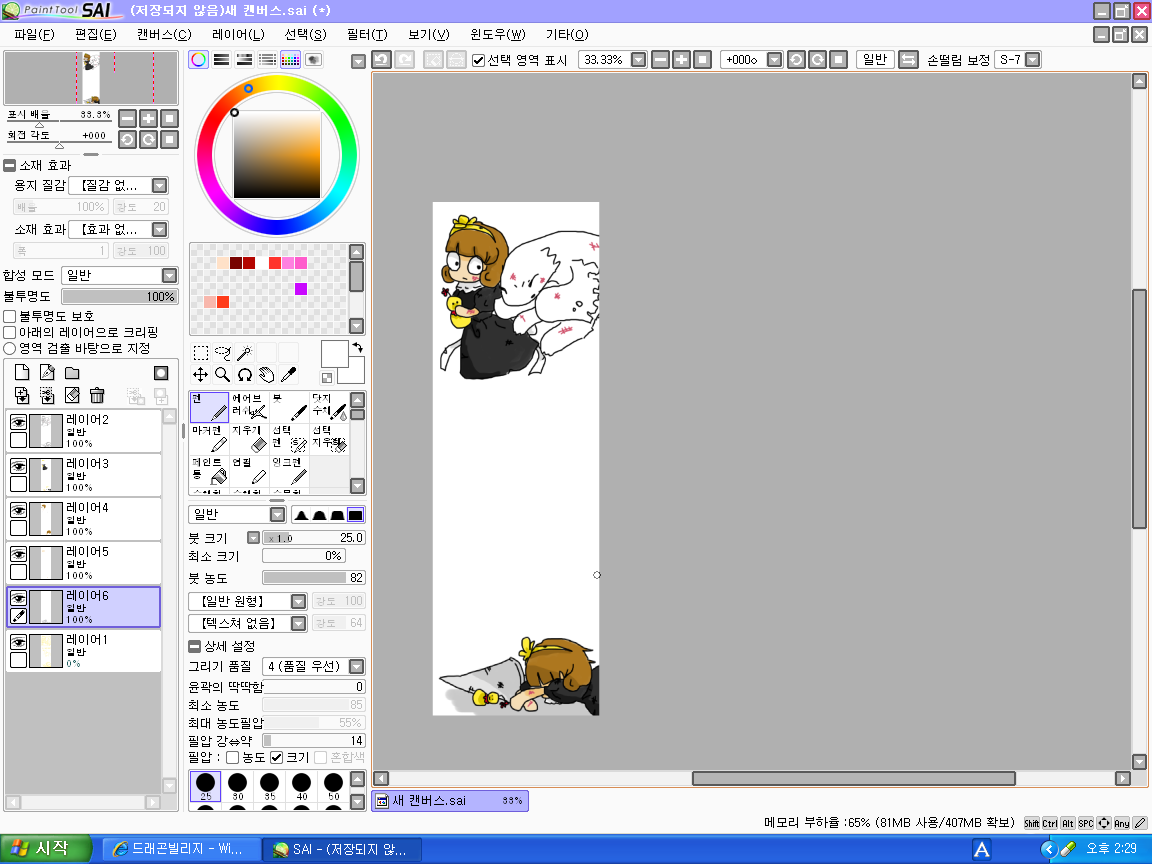The height and width of the screenshot is (864, 1152).
Task: Open 윈도우(W) menu
Action: click(x=497, y=35)
